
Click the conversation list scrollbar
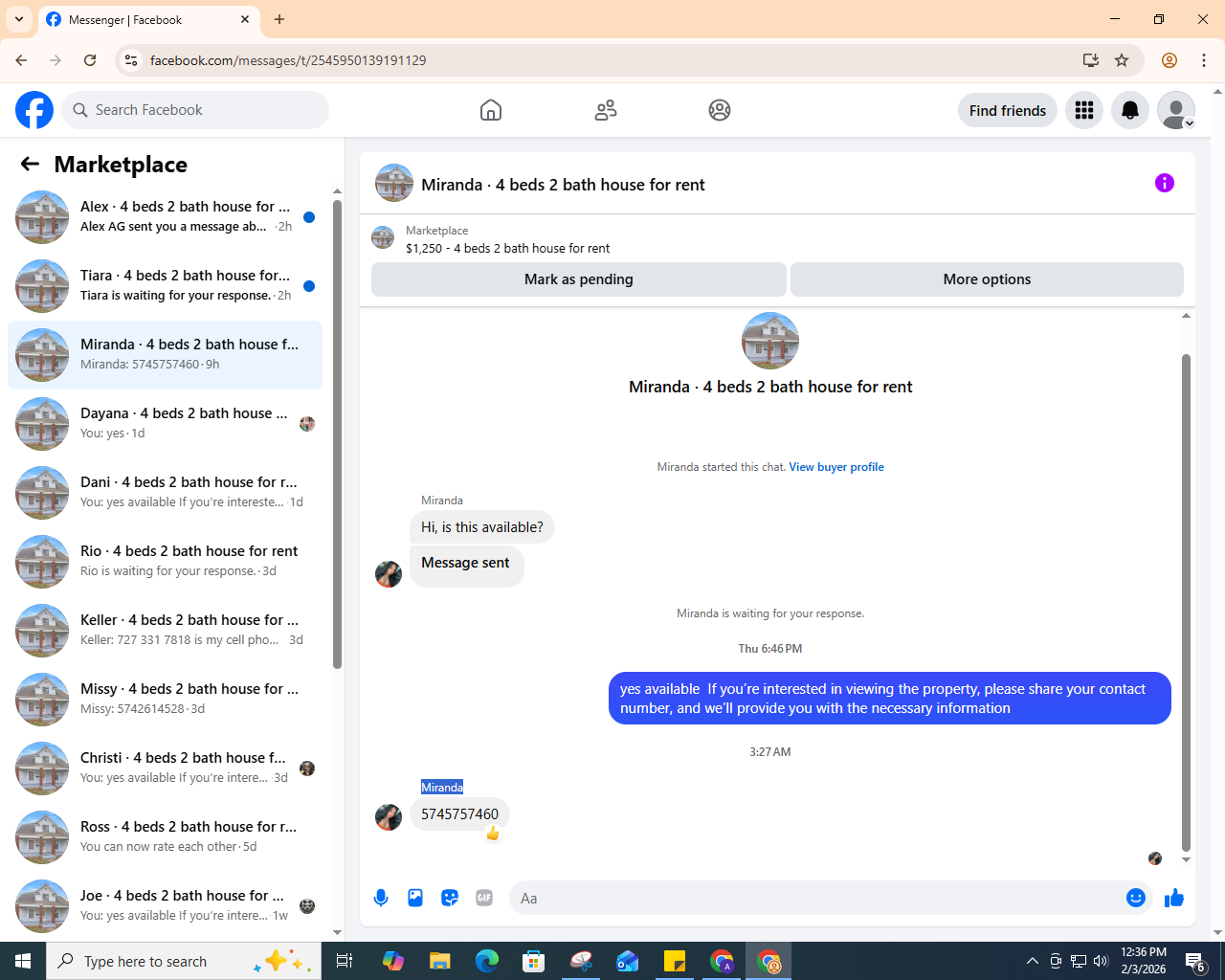coord(337,434)
